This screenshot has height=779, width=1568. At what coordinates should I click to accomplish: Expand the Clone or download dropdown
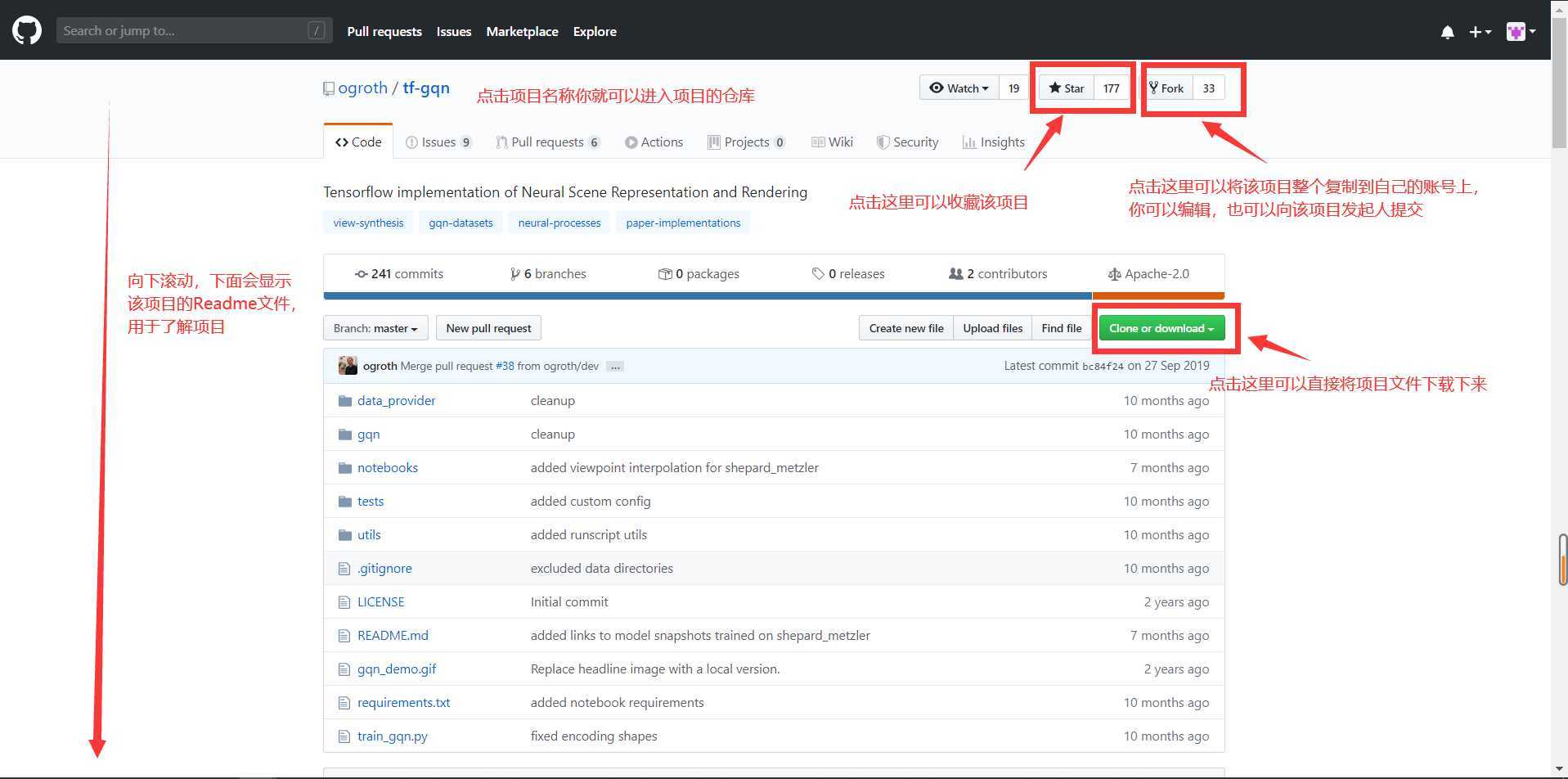pyautogui.click(x=1161, y=328)
